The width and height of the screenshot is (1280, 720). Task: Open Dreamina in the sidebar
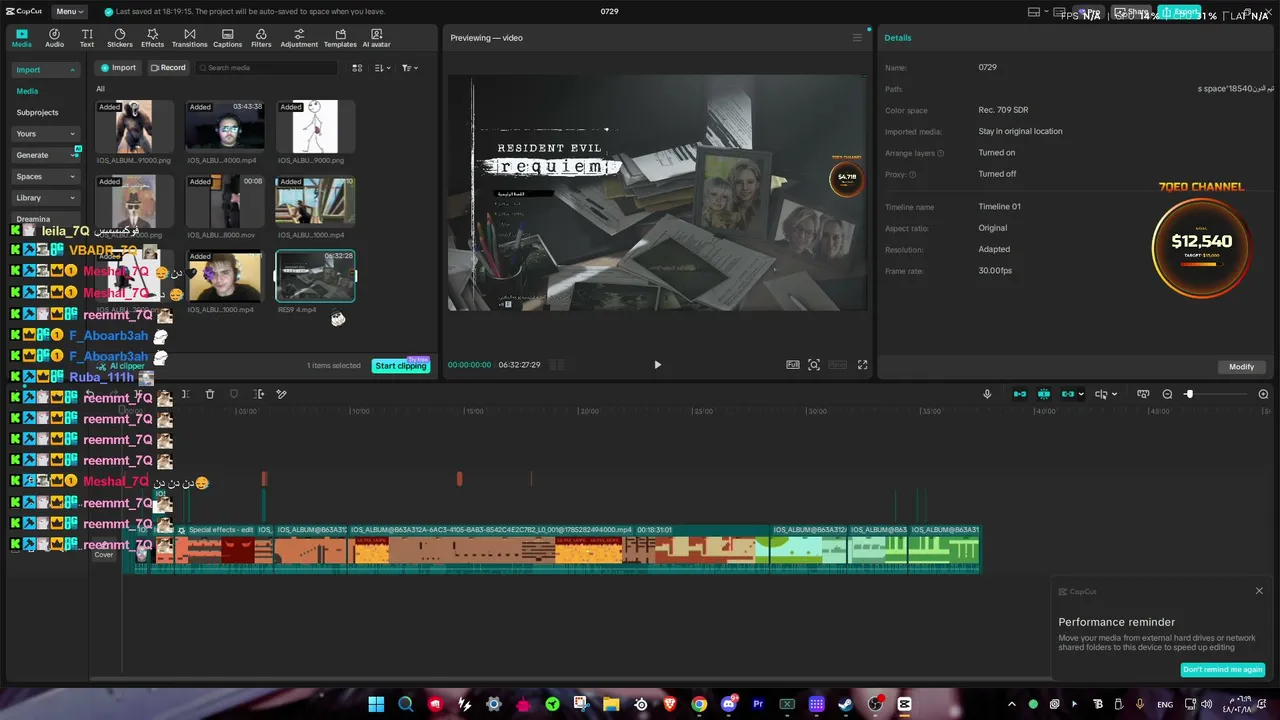(x=33, y=219)
